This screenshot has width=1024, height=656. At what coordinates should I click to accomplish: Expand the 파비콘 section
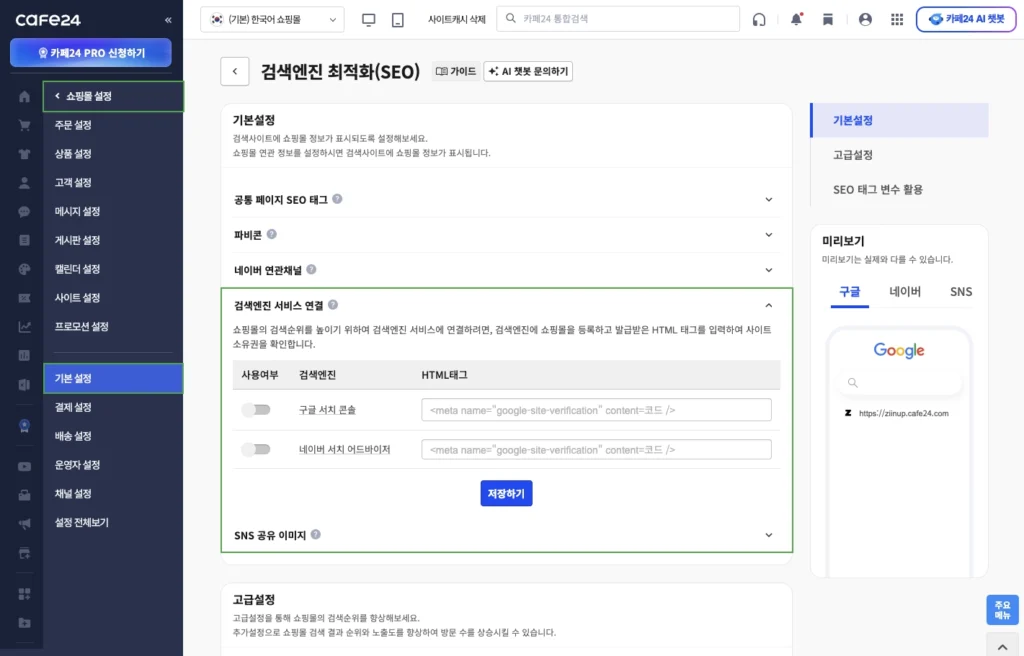[506, 235]
